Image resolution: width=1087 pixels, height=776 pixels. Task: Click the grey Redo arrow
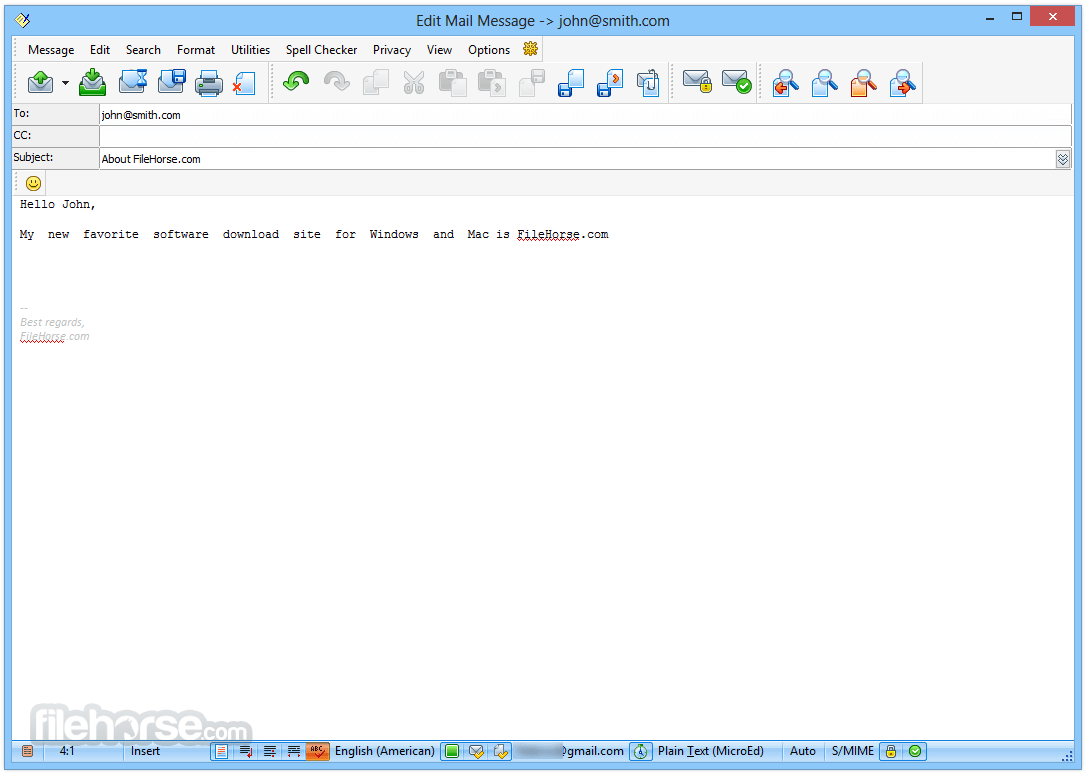(337, 82)
